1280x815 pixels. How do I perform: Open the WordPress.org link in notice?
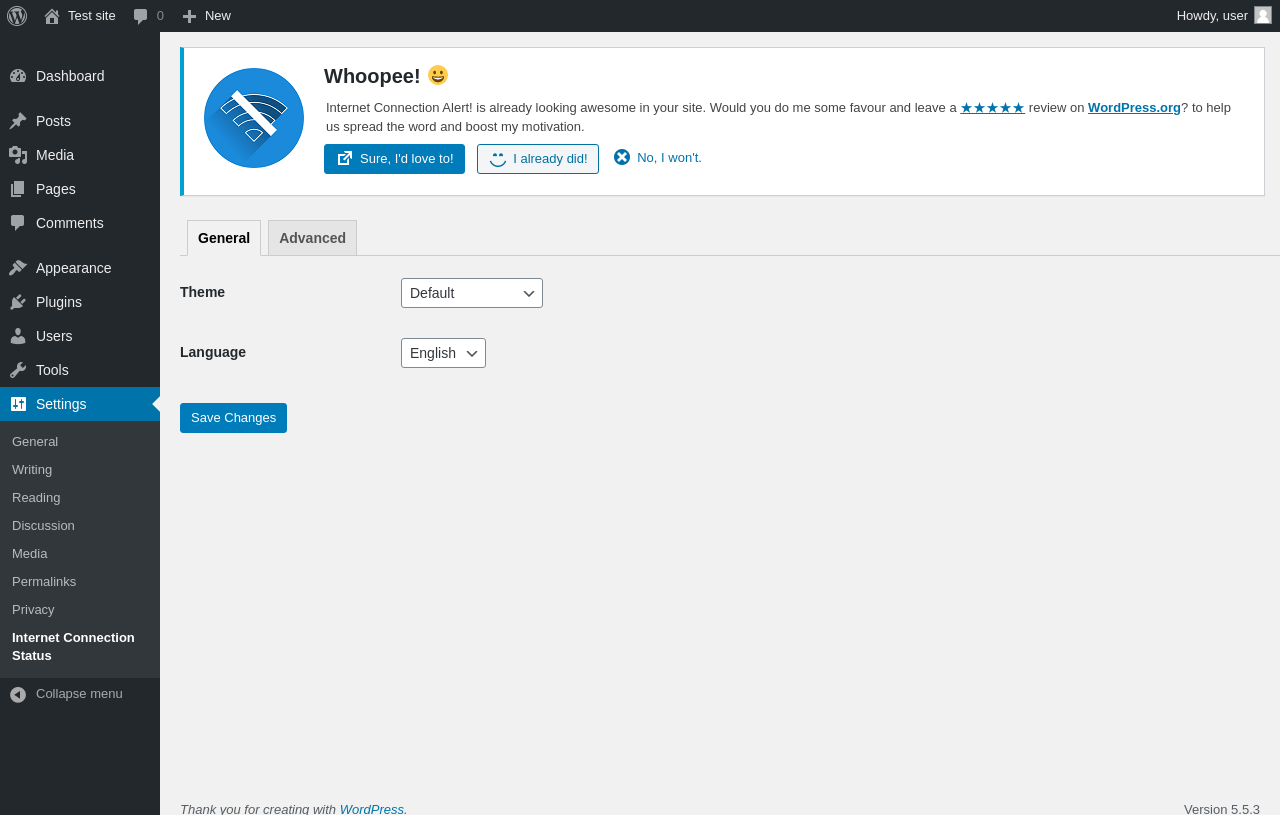(1134, 107)
